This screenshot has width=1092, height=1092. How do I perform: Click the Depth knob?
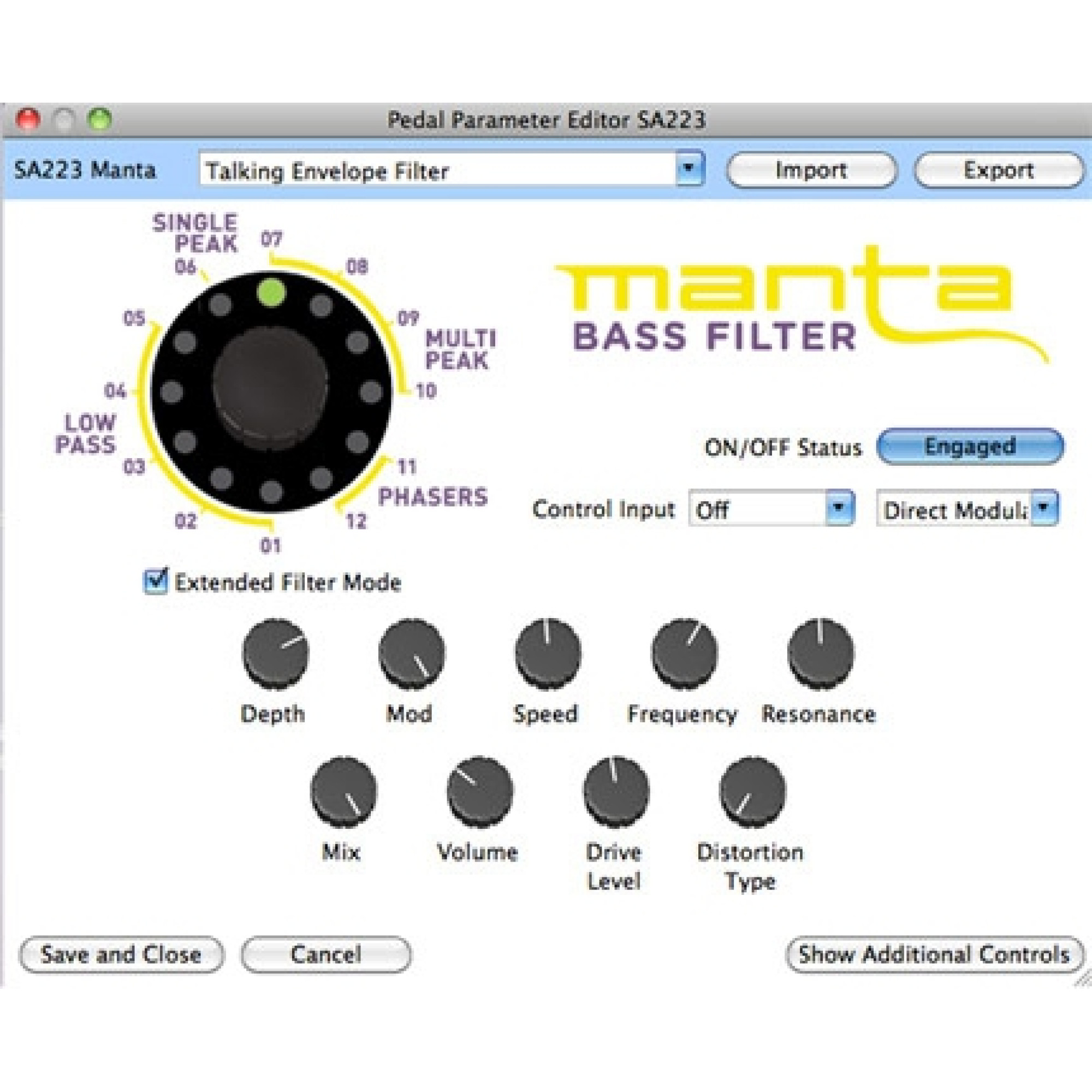[275, 653]
